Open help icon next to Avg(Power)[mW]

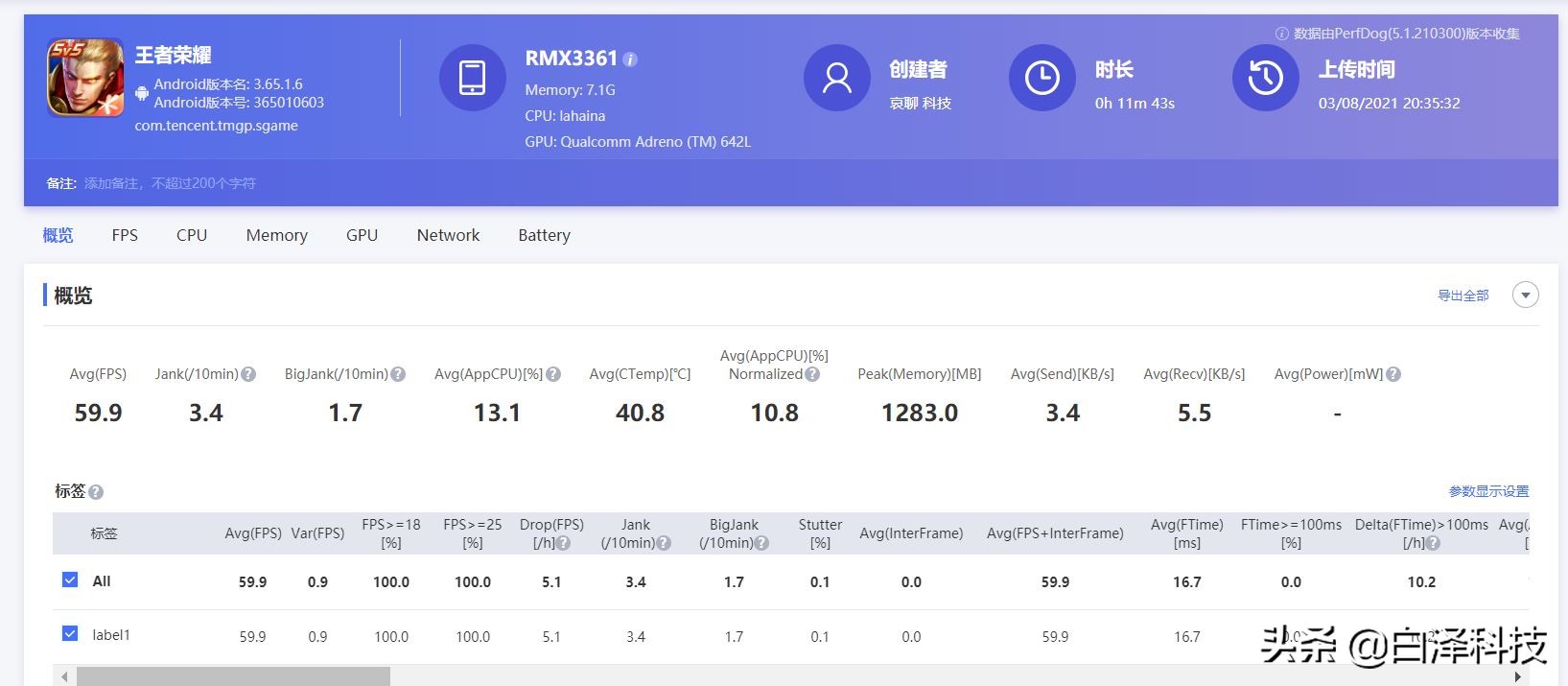click(1393, 374)
